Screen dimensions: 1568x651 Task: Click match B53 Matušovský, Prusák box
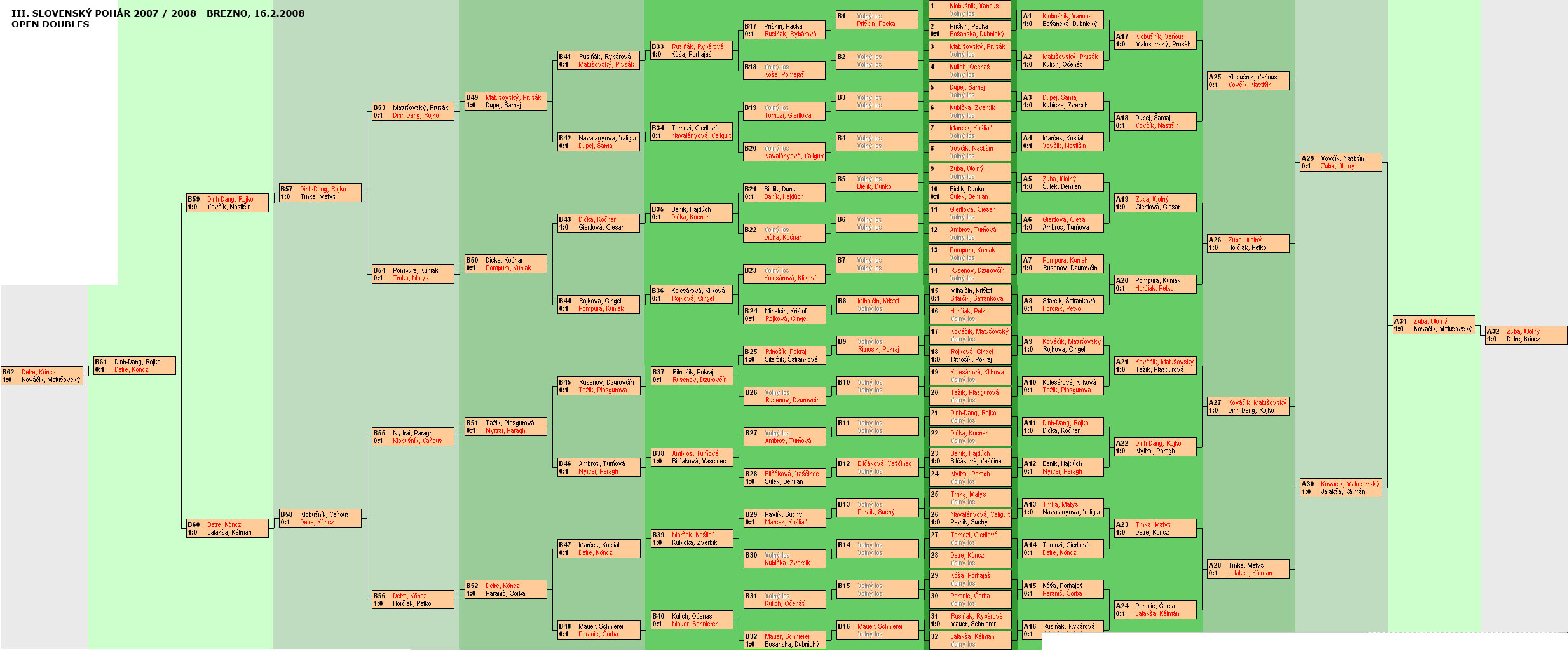tap(413, 111)
